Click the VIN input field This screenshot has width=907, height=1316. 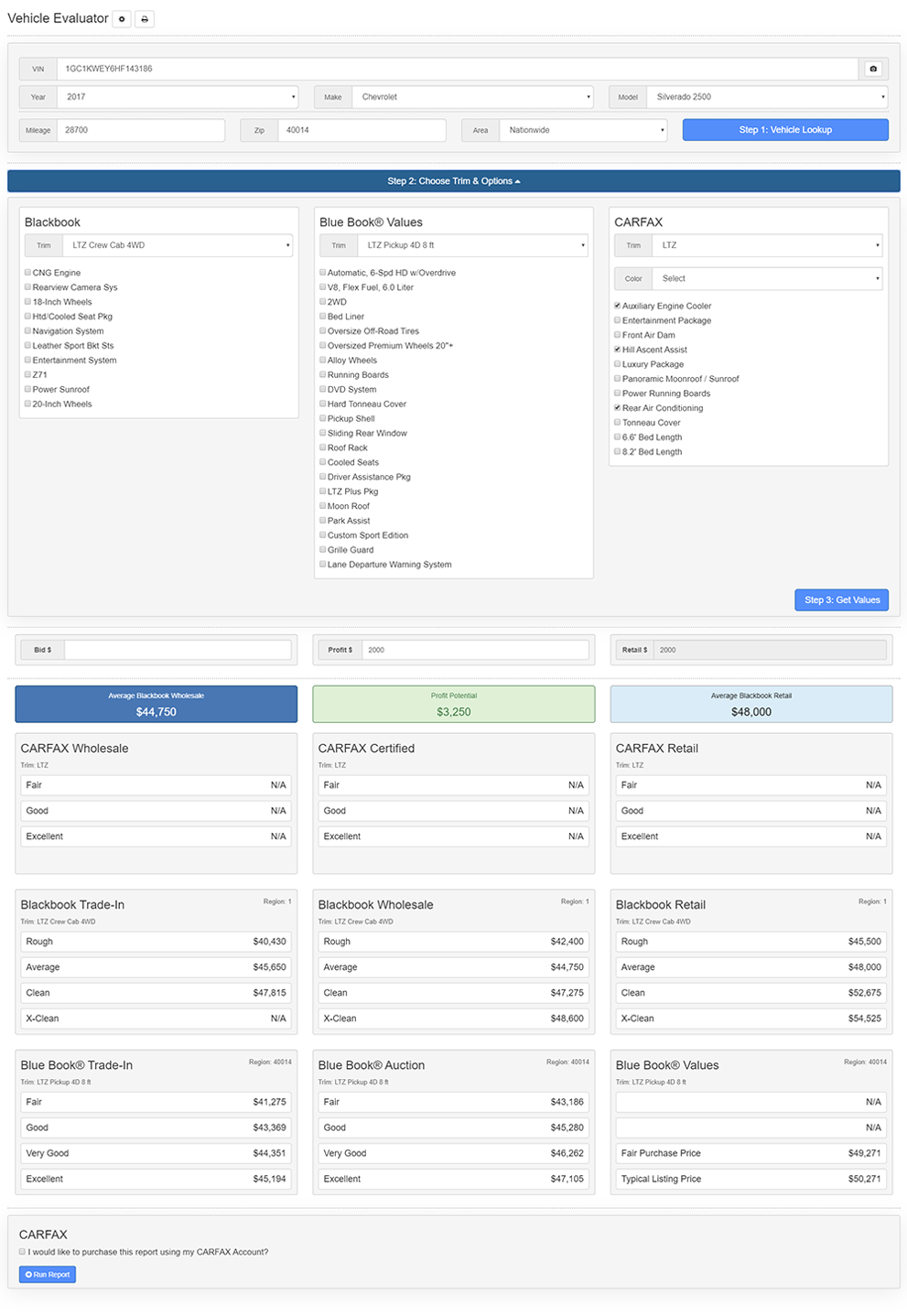pyautogui.click(x=458, y=69)
